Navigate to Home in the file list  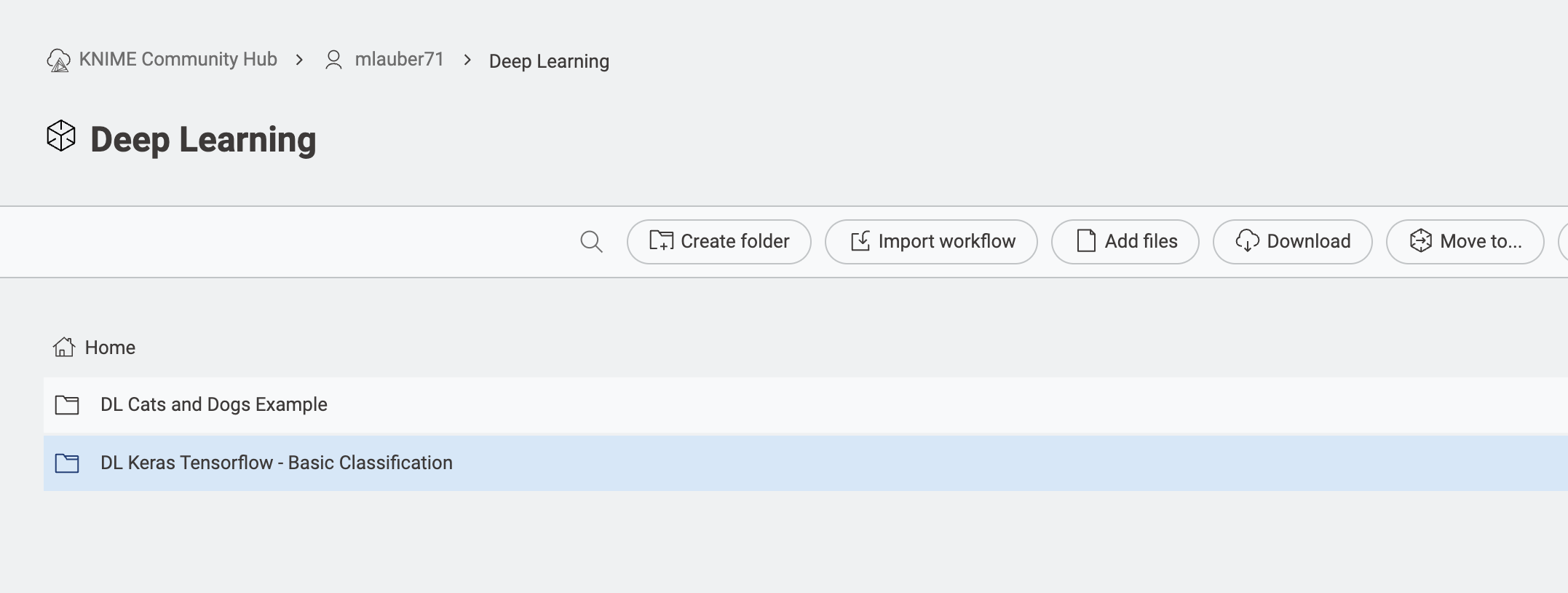[110, 347]
